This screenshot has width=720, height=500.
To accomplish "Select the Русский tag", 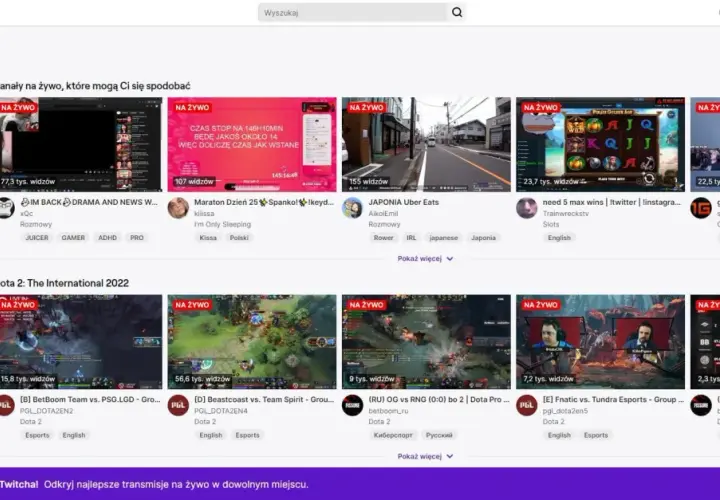I will (439, 435).
